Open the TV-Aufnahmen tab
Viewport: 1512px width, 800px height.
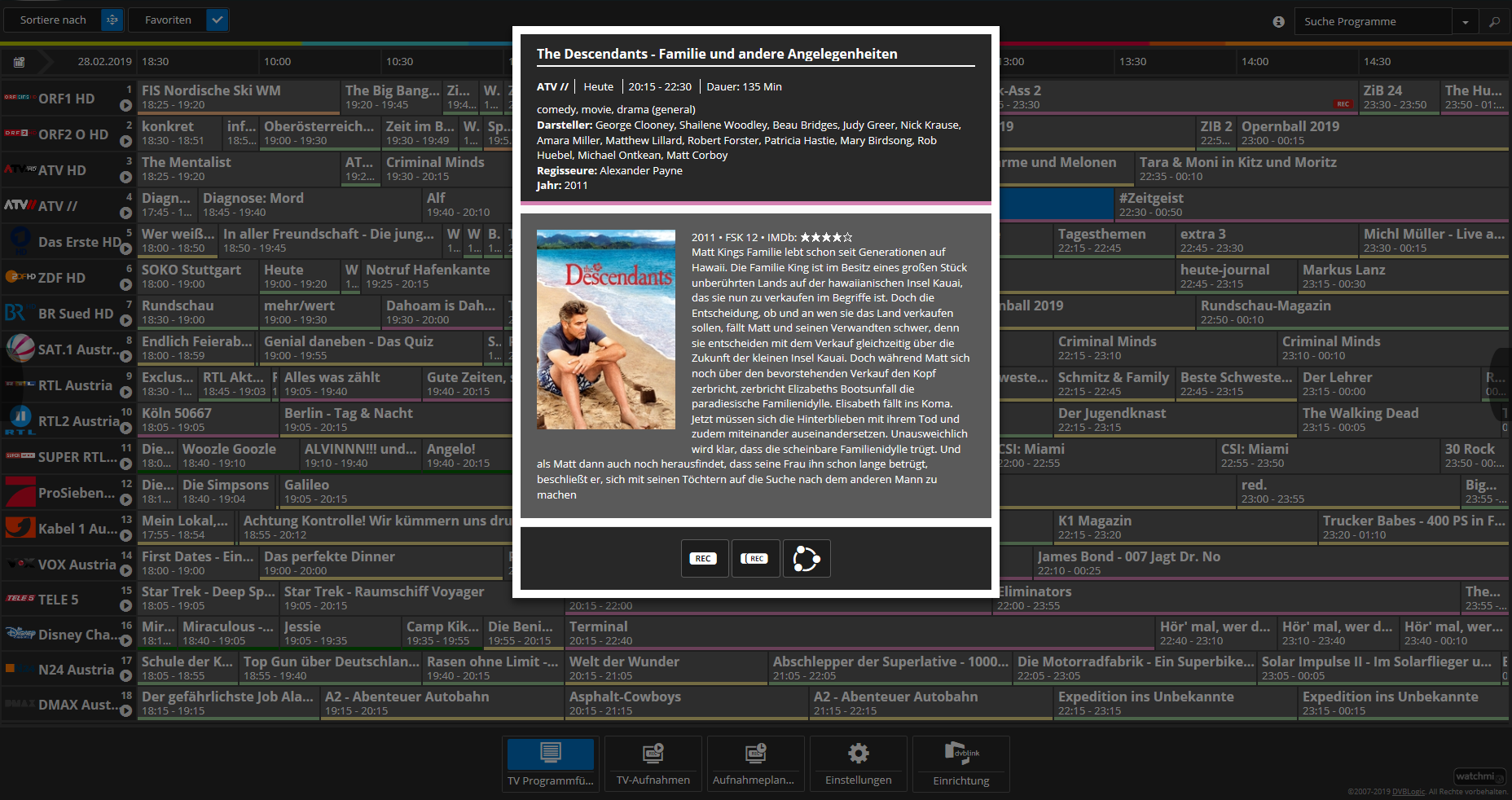click(653, 763)
